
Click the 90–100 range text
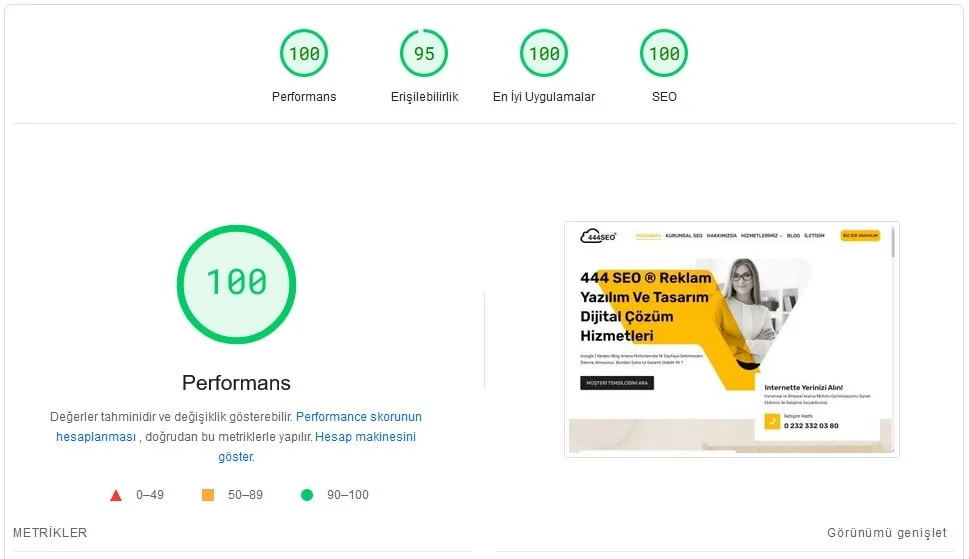point(347,495)
